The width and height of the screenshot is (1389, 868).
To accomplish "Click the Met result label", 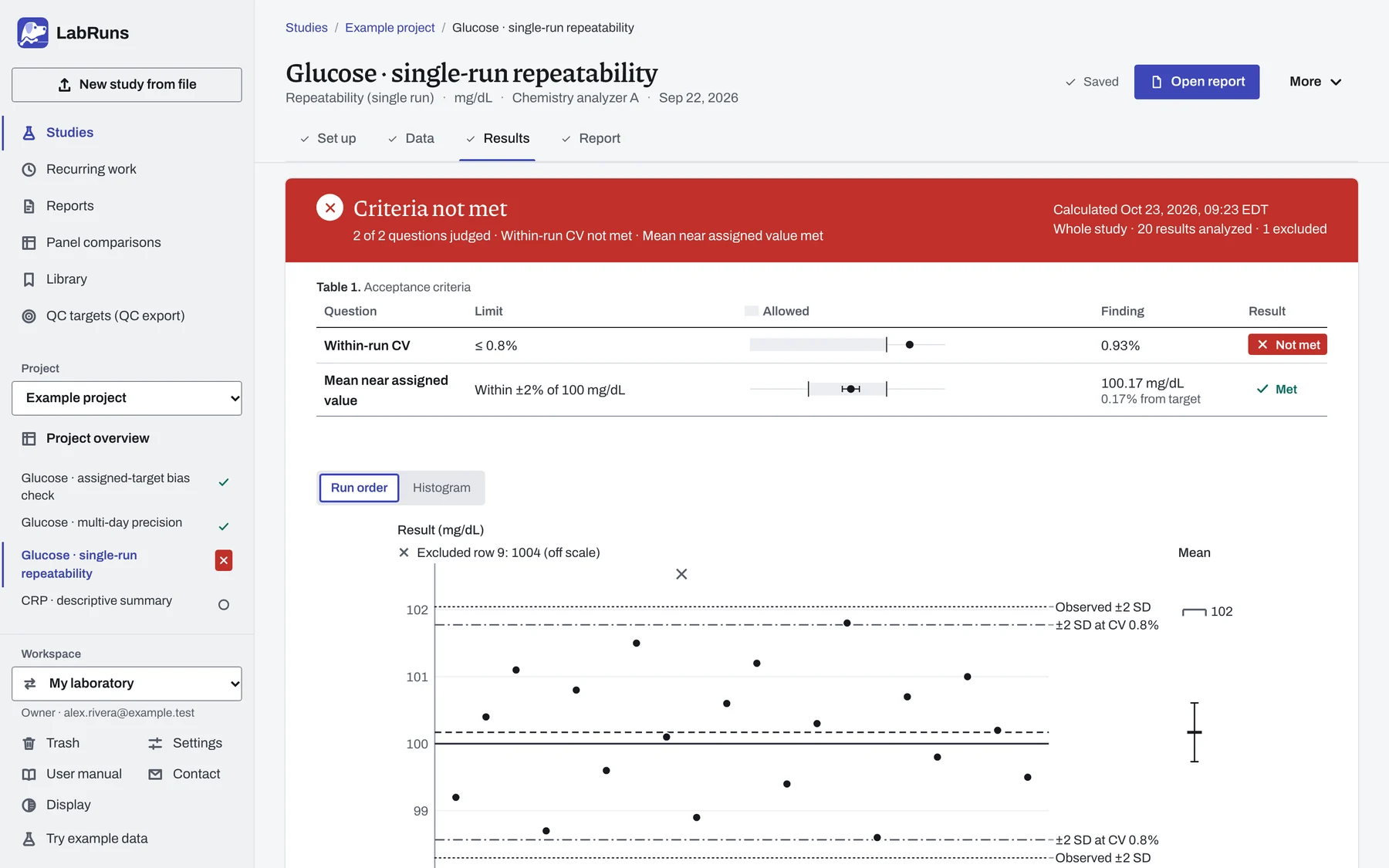I will [x=1277, y=390].
